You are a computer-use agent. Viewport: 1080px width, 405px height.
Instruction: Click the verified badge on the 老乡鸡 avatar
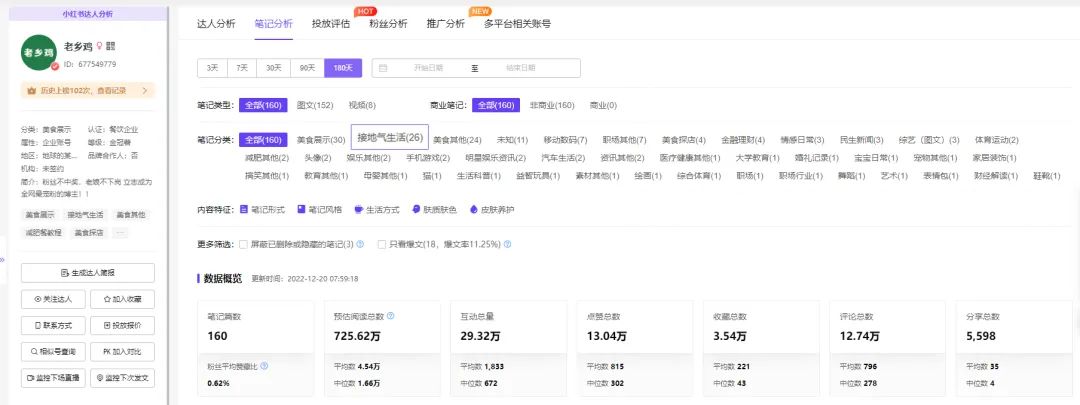tap(54, 67)
